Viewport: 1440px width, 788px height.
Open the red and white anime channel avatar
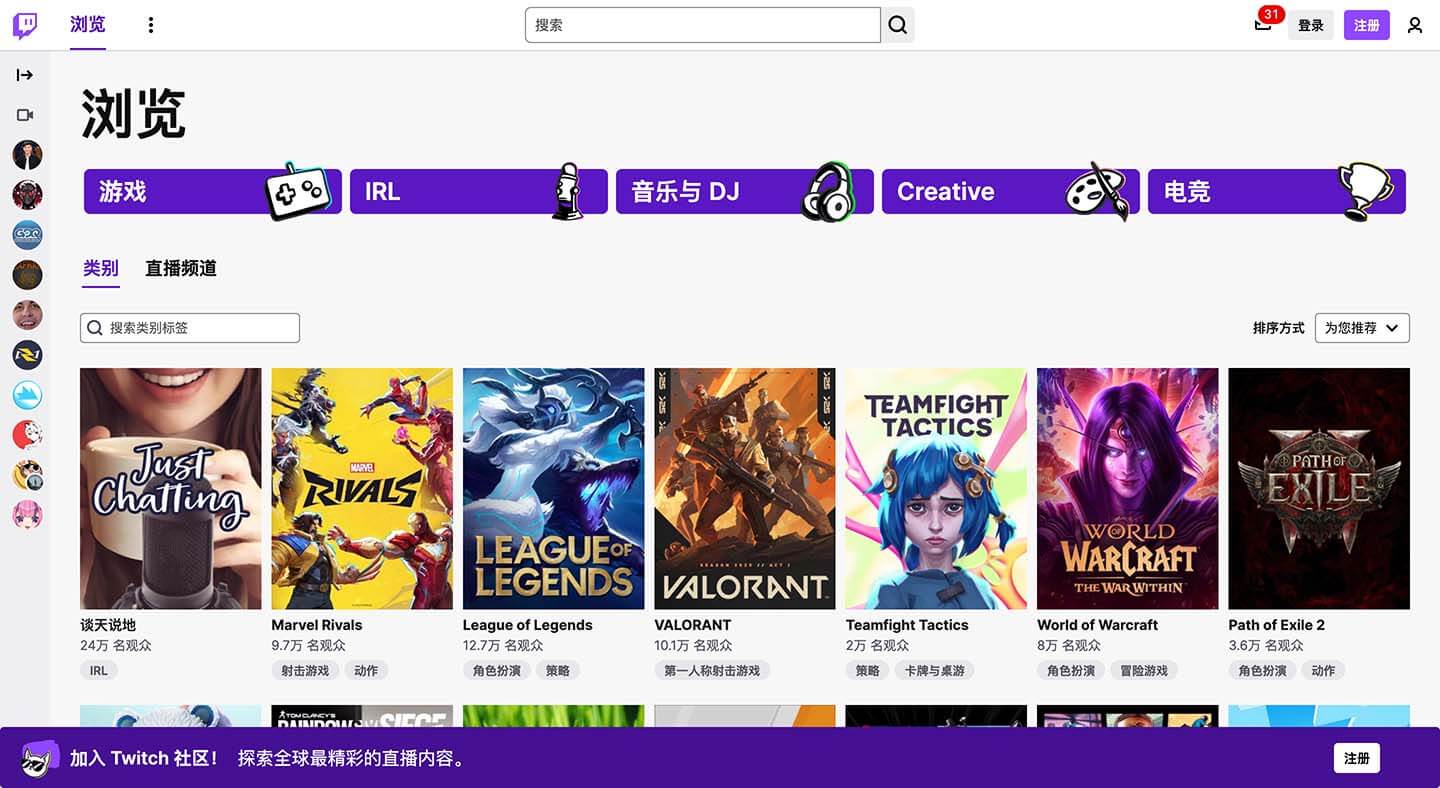pyautogui.click(x=27, y=435)
